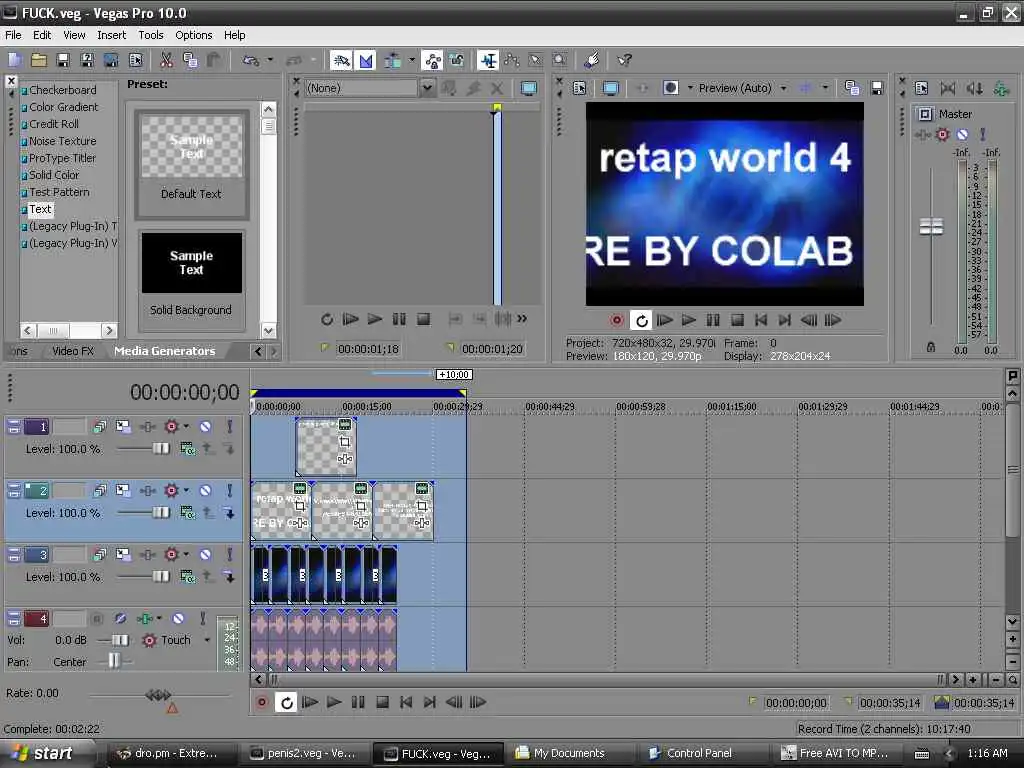Mute video track 1
Screen dimensions: 1024x768
click(205, 426)
